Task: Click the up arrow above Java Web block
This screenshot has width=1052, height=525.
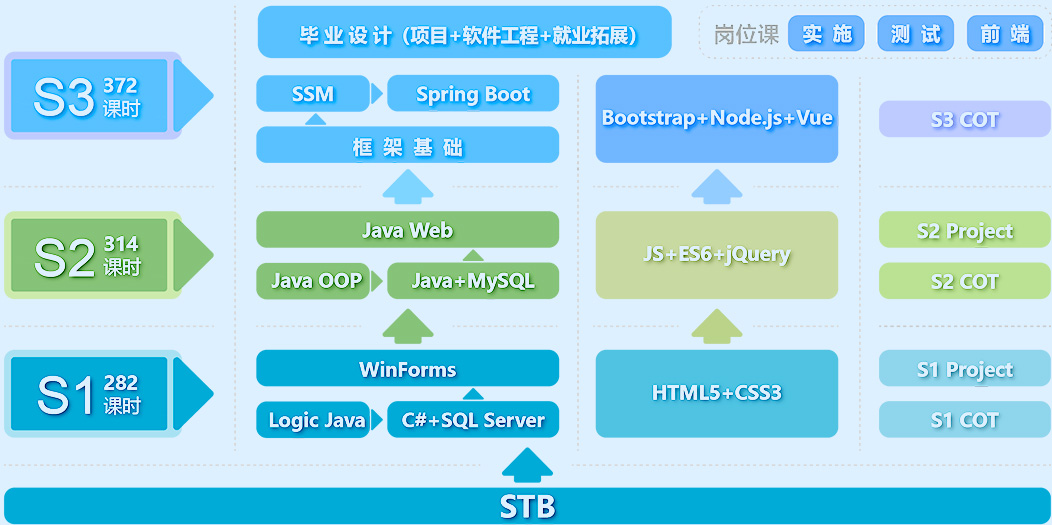Action: pos(408,187)
